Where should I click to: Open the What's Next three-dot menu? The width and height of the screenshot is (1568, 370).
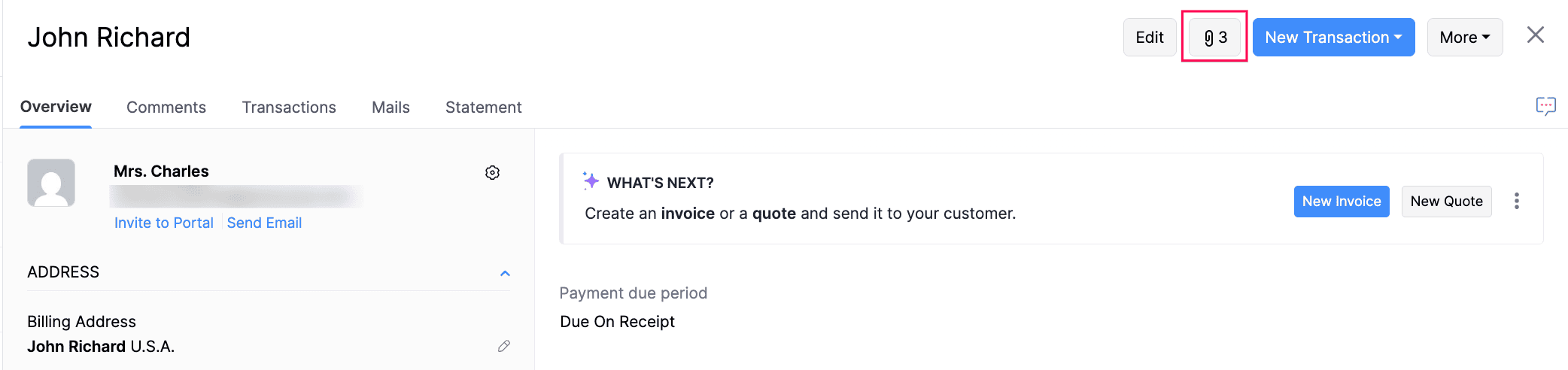pos(1516,201)
